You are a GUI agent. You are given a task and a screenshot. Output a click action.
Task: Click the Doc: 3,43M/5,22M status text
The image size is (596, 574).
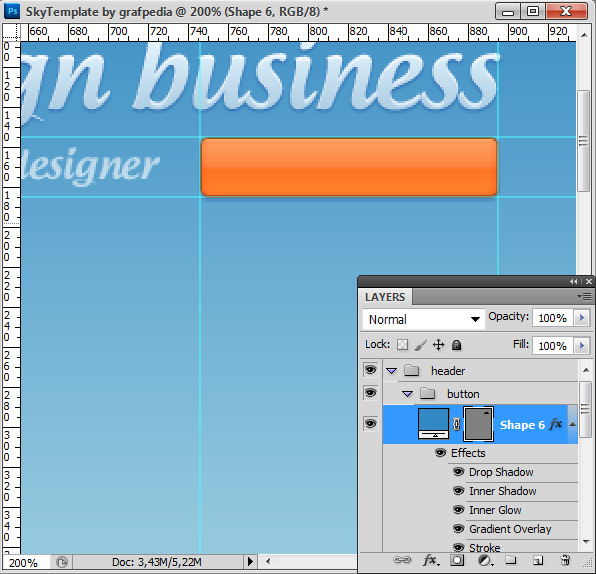pos(157,562)
